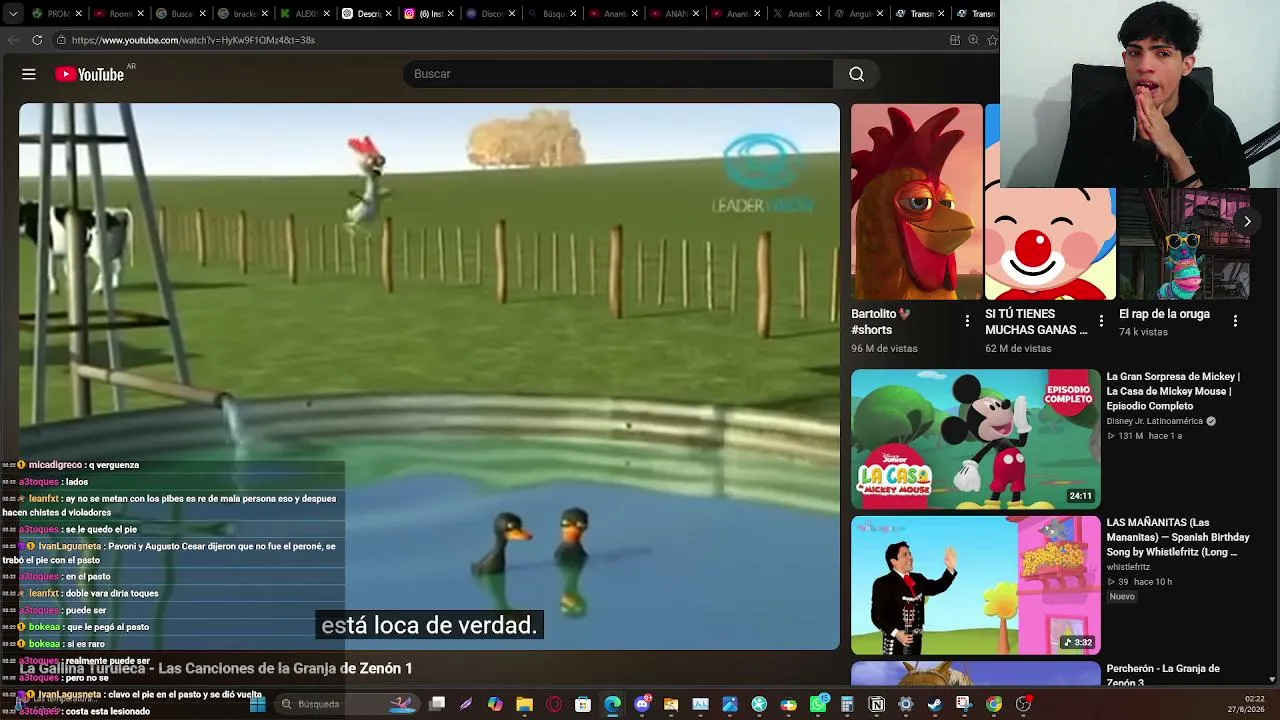Open Discord from the taskbar
1280x720 pixels.
[642, 704]
